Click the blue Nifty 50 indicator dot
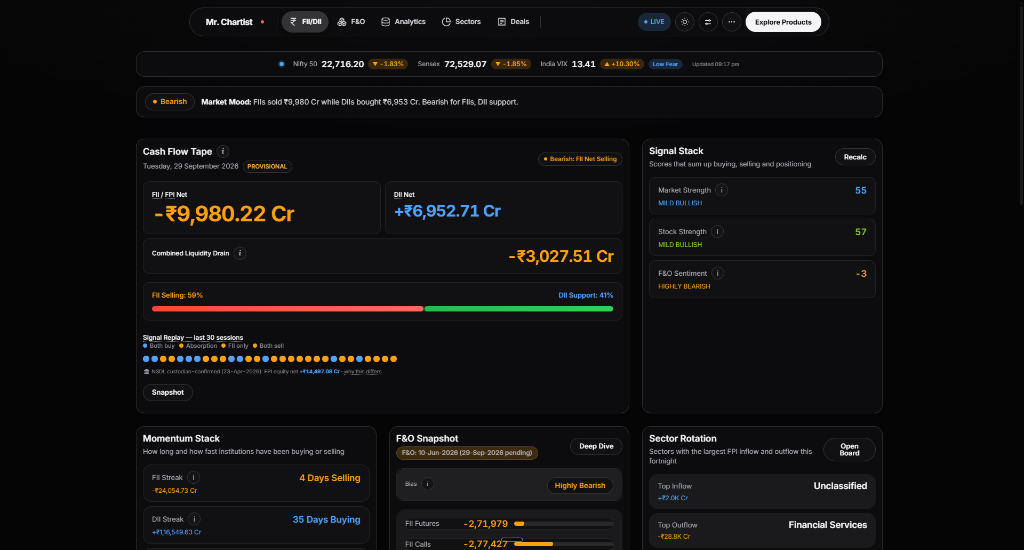Screen dimensions: 1024x550 281,64
